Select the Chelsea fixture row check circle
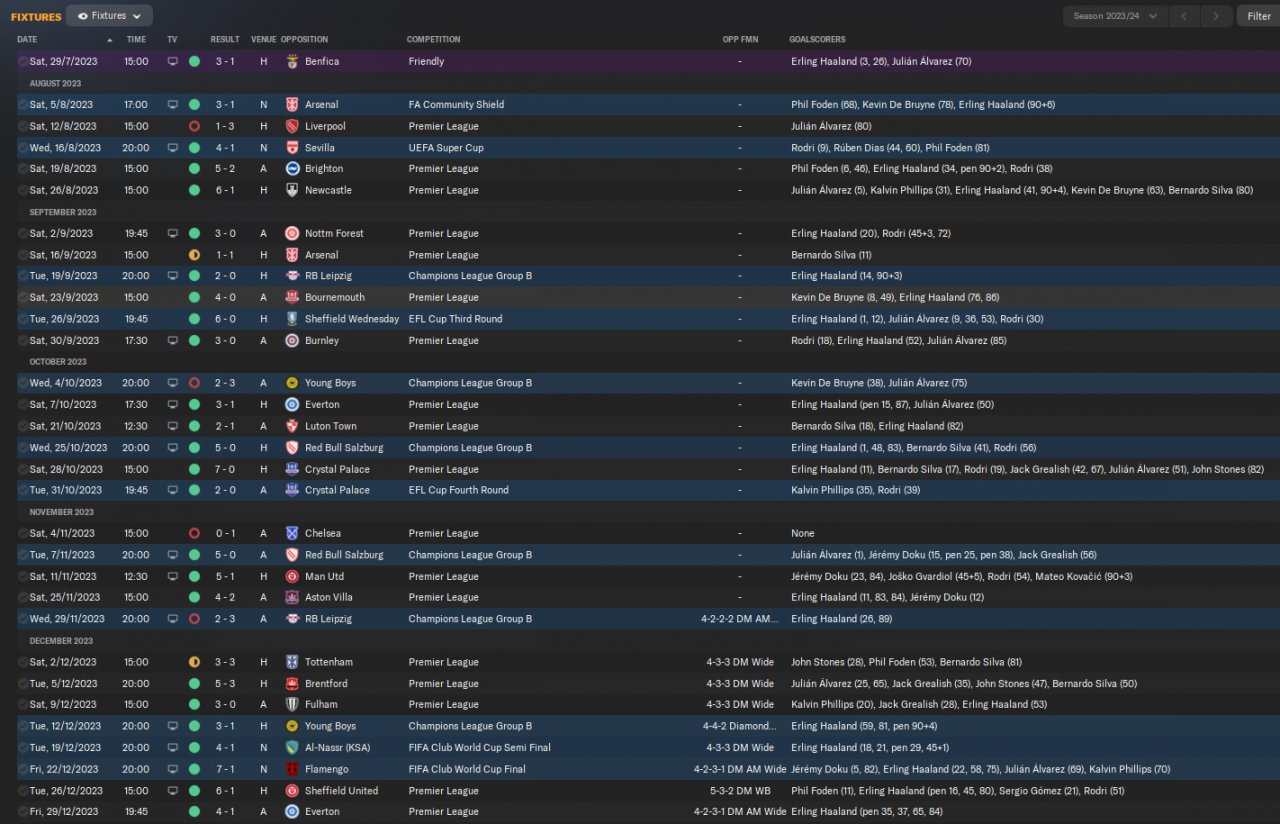 (x=23, y=533)
